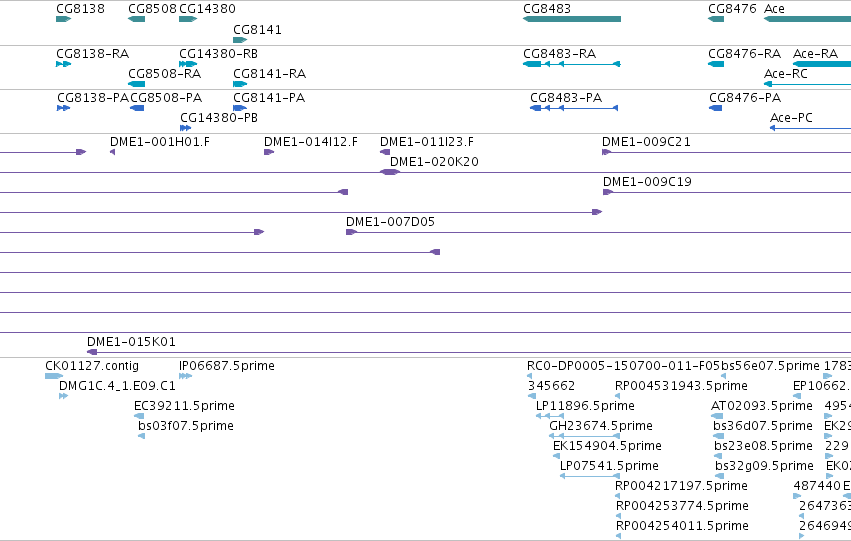
Task: Select the CG8476 gene glyph
Action: pos(716,19)
